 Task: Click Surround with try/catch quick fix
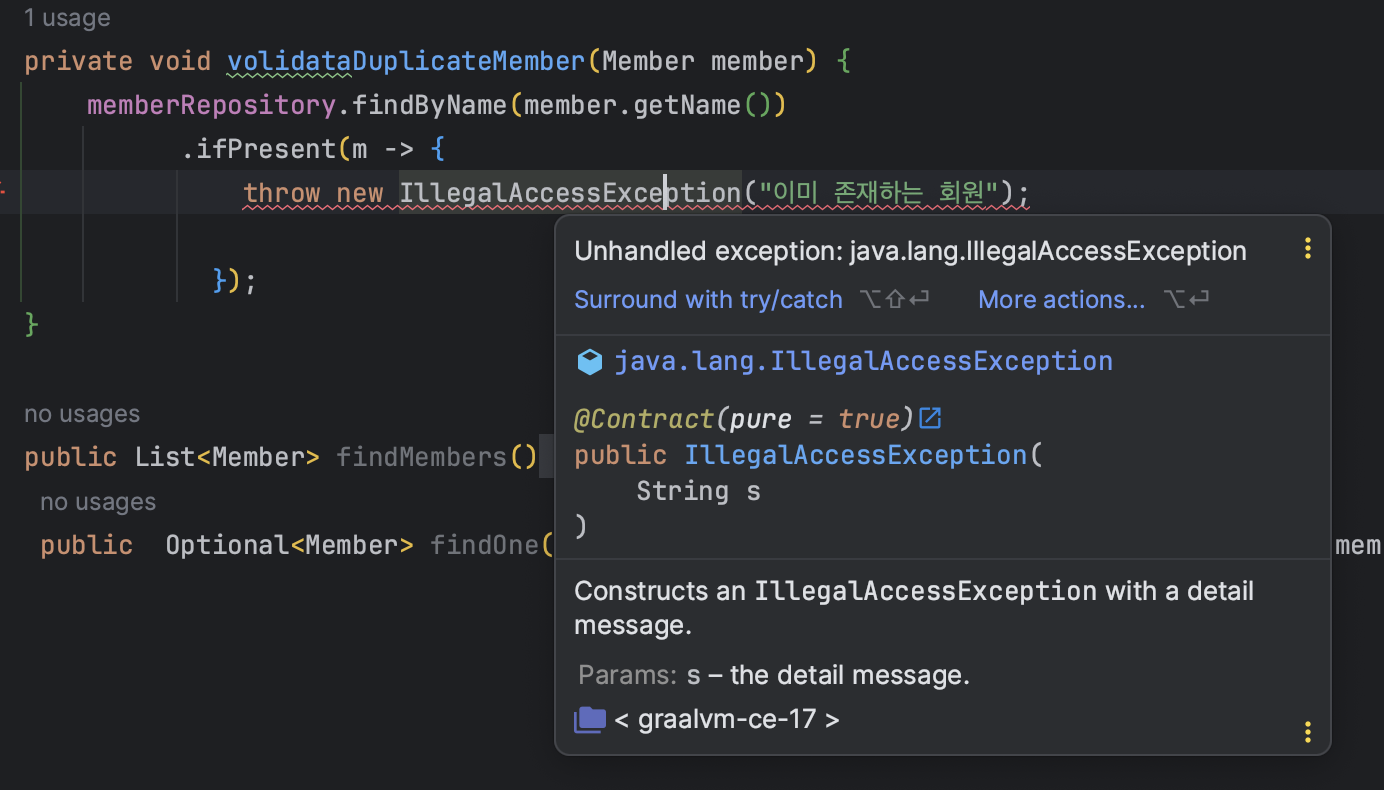(x=708, y=299)
